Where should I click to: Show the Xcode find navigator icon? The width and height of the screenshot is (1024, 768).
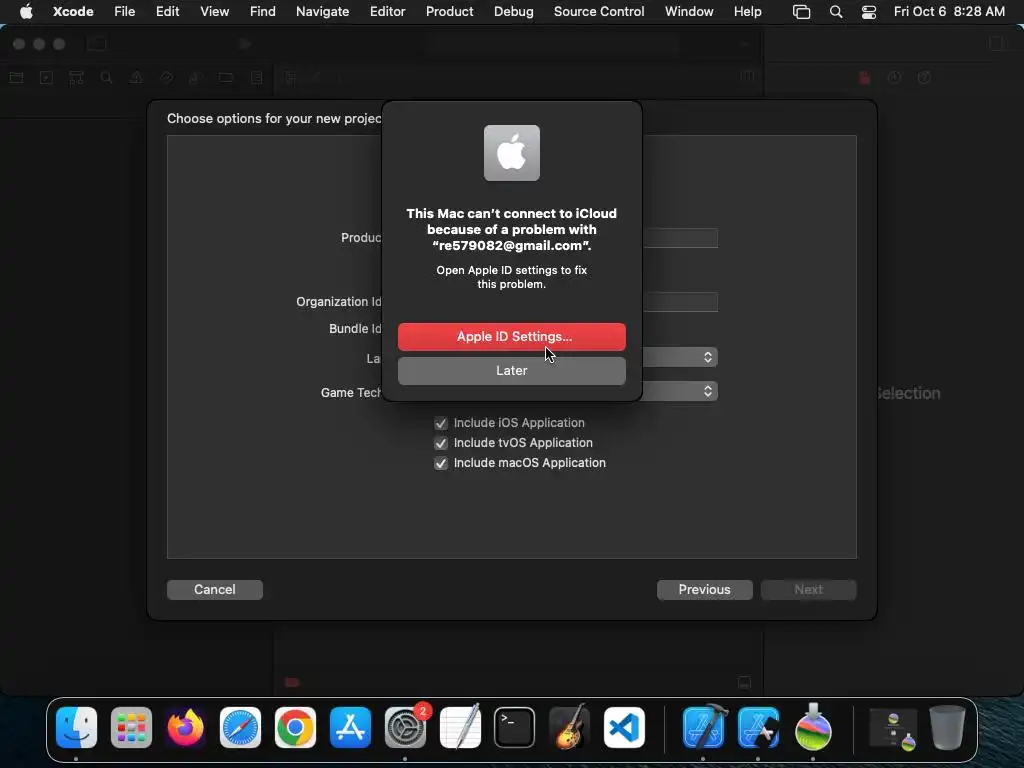click(106, 78)
